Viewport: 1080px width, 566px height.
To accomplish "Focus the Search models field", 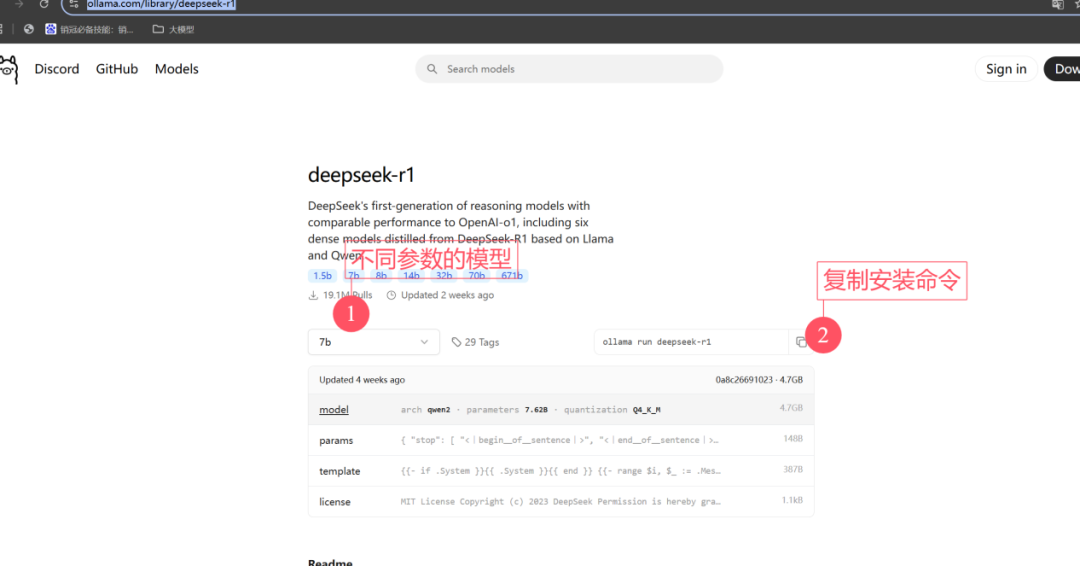I will coord(569,69).
